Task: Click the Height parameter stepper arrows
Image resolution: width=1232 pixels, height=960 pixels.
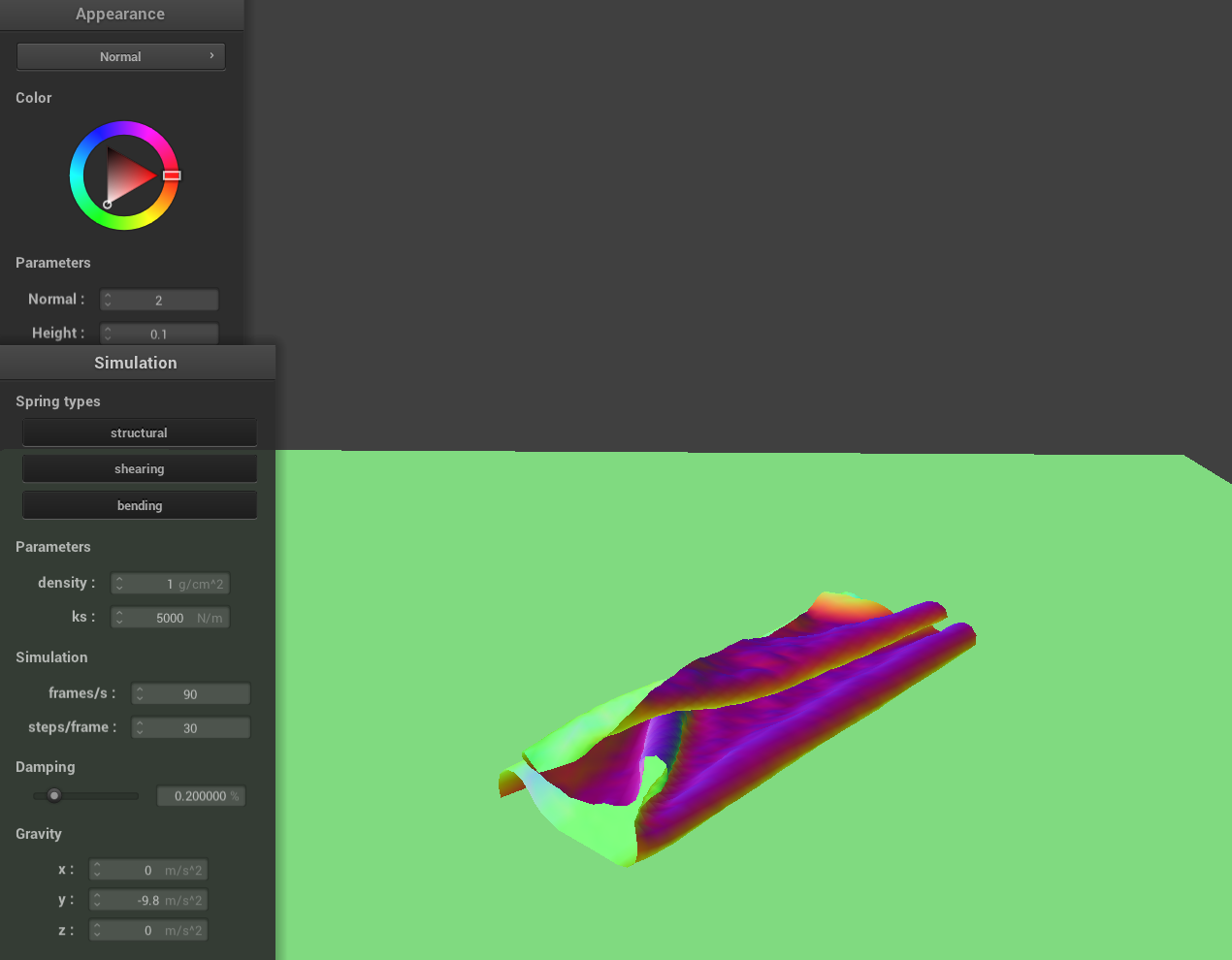Action: pos(108,334)
